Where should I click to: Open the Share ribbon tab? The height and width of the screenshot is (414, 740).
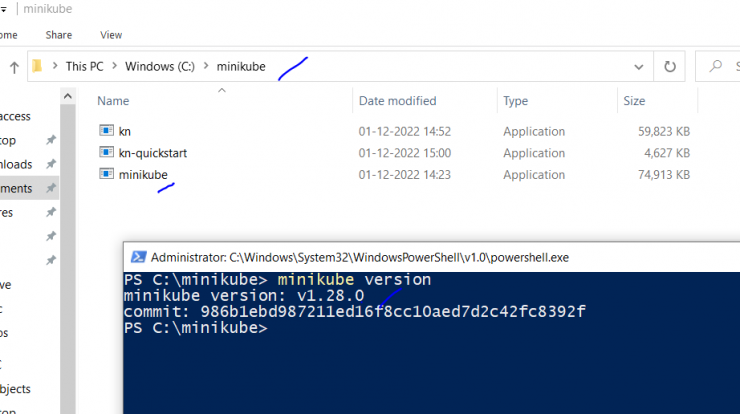(59, 35)
